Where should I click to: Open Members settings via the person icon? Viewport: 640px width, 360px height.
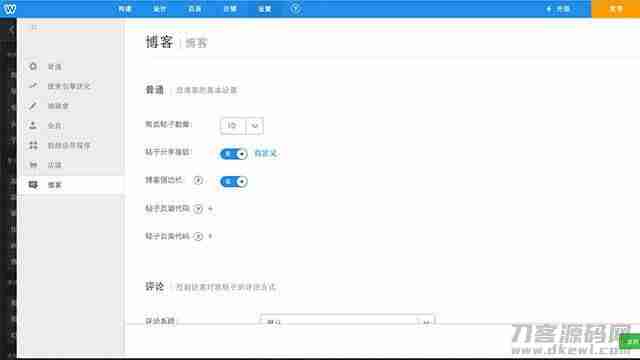33,125
